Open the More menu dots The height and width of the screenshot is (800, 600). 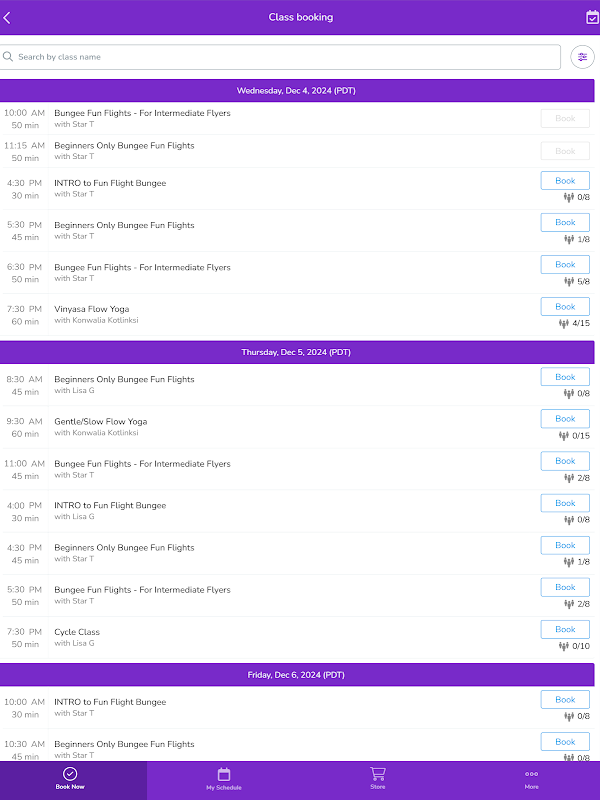(531, 774)
